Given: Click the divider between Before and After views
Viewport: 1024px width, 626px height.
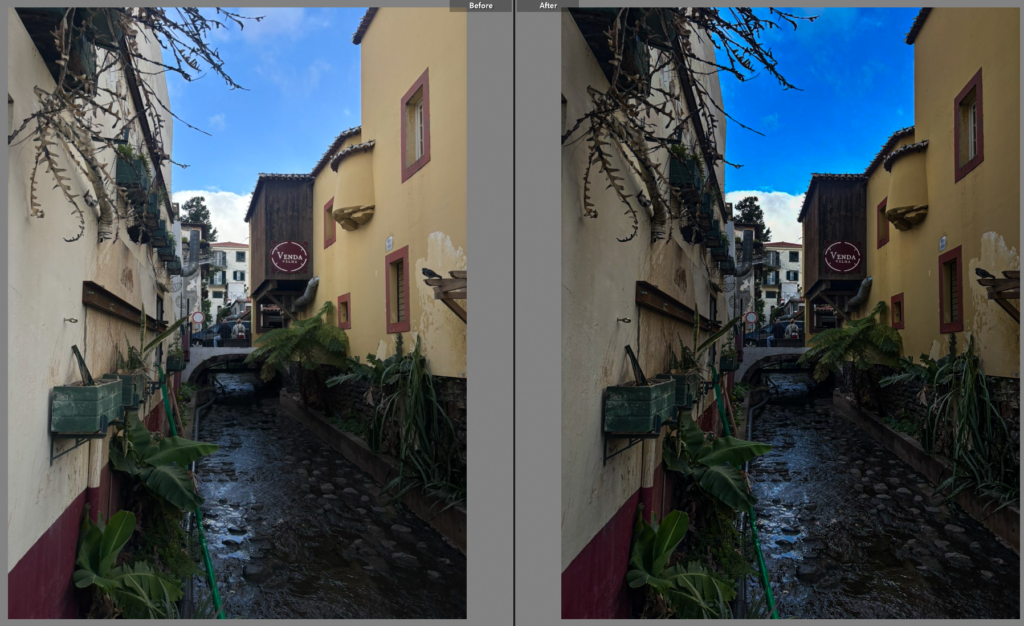Looking at the screenshot, I should pyautogui.click(x=514, y=313).
